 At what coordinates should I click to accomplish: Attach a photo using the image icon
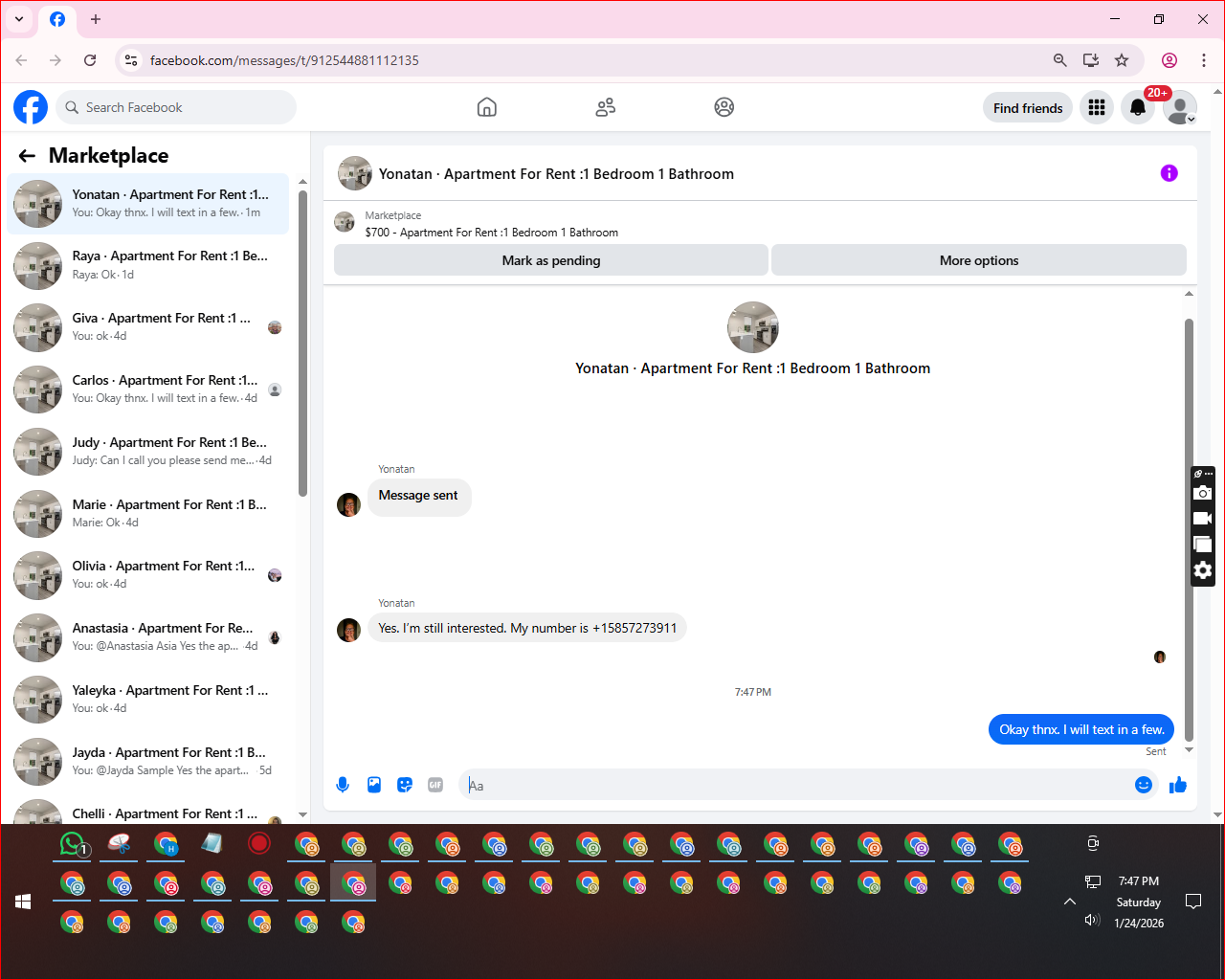374,785
